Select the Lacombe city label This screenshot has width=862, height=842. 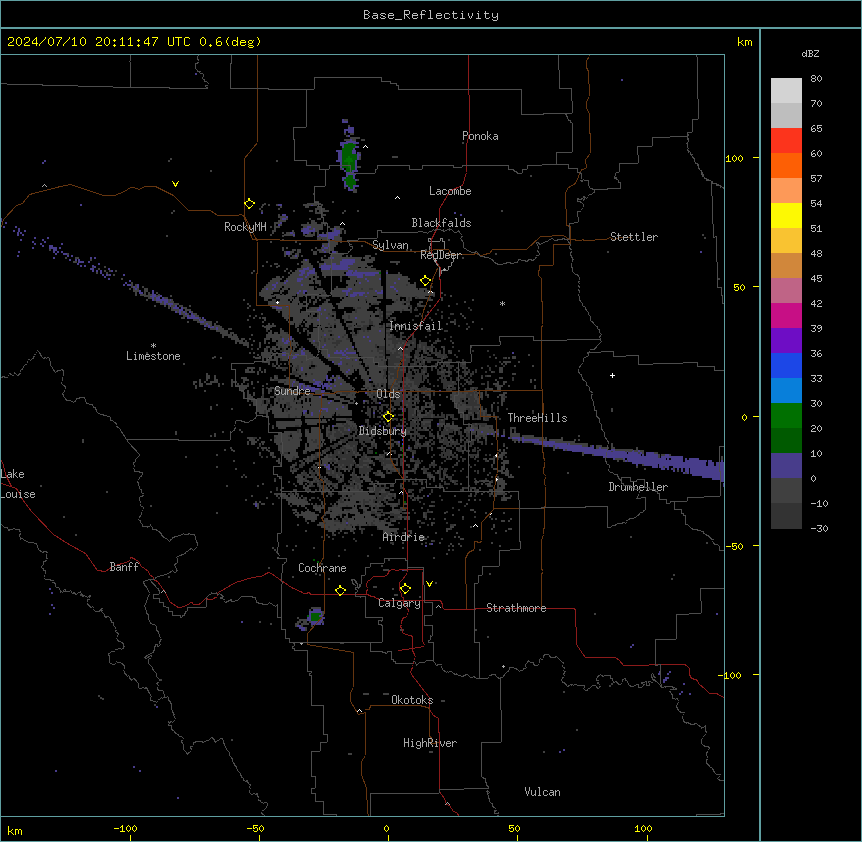pos(450,191)
